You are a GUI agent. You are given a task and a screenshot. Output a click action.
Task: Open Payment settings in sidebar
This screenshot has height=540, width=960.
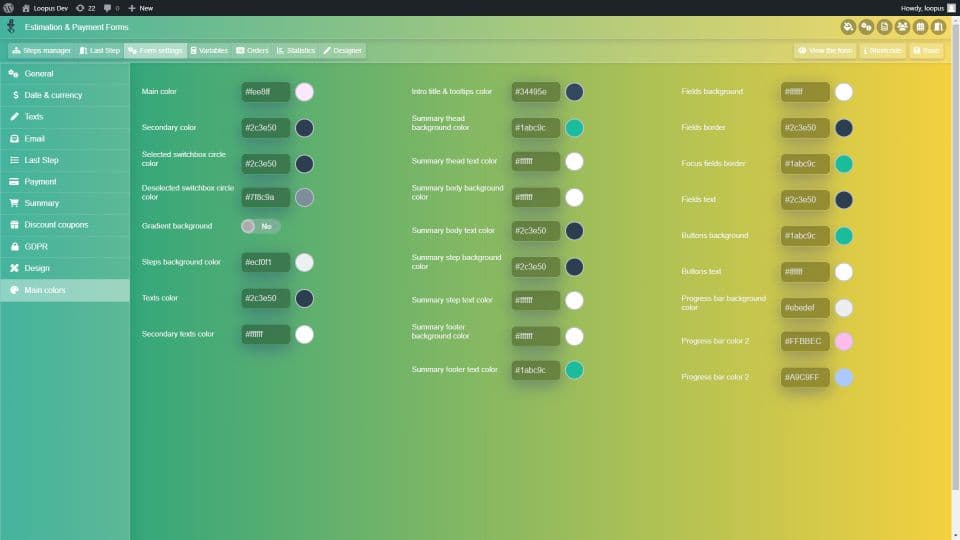pyautogui.click(x=65, y=181)
